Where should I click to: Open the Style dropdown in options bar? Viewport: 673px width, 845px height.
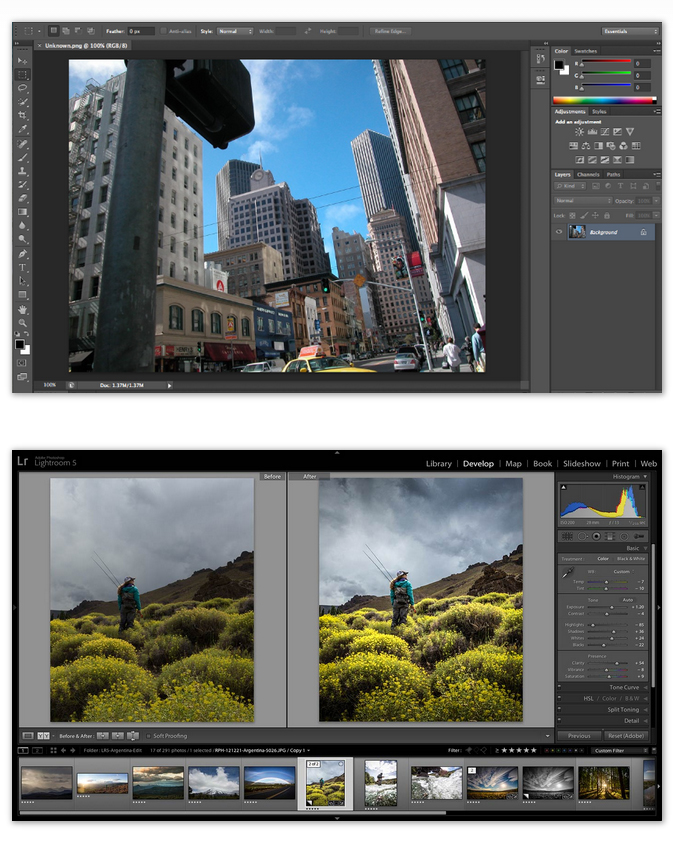tap(234, 31)
